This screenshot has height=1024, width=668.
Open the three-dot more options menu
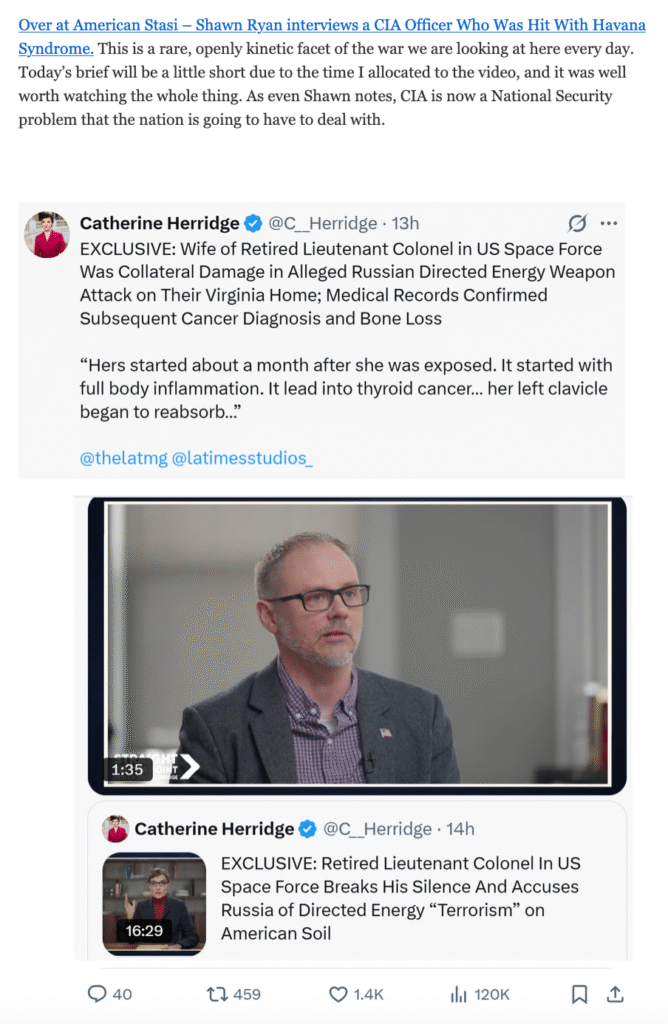(608, 223)
